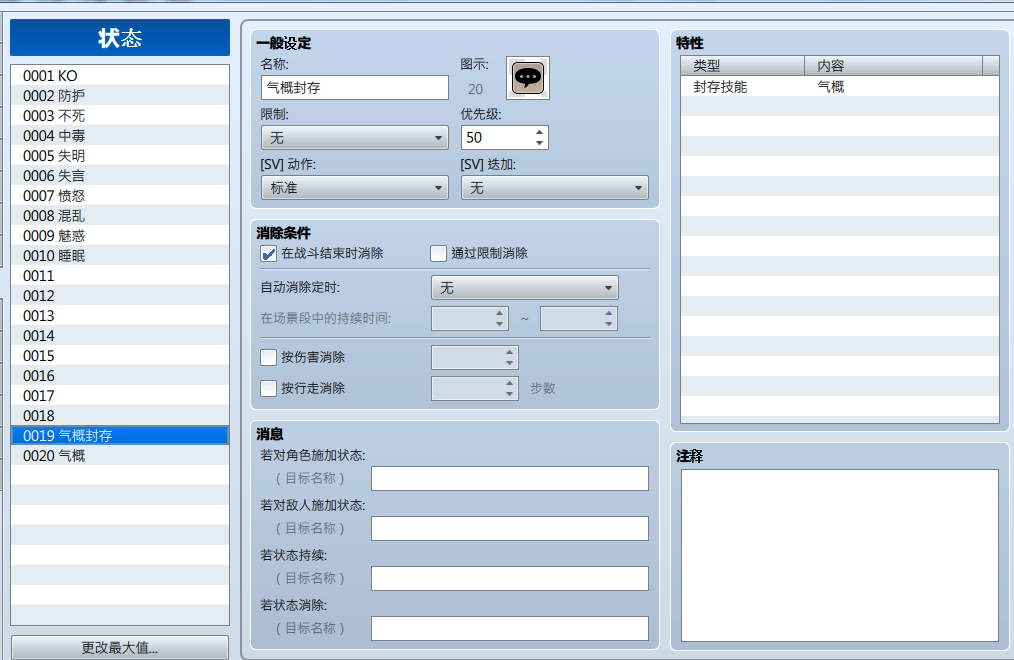Select empty state 0013
This screenshot has height=660, width=1014.
click(x=120, y=316)
